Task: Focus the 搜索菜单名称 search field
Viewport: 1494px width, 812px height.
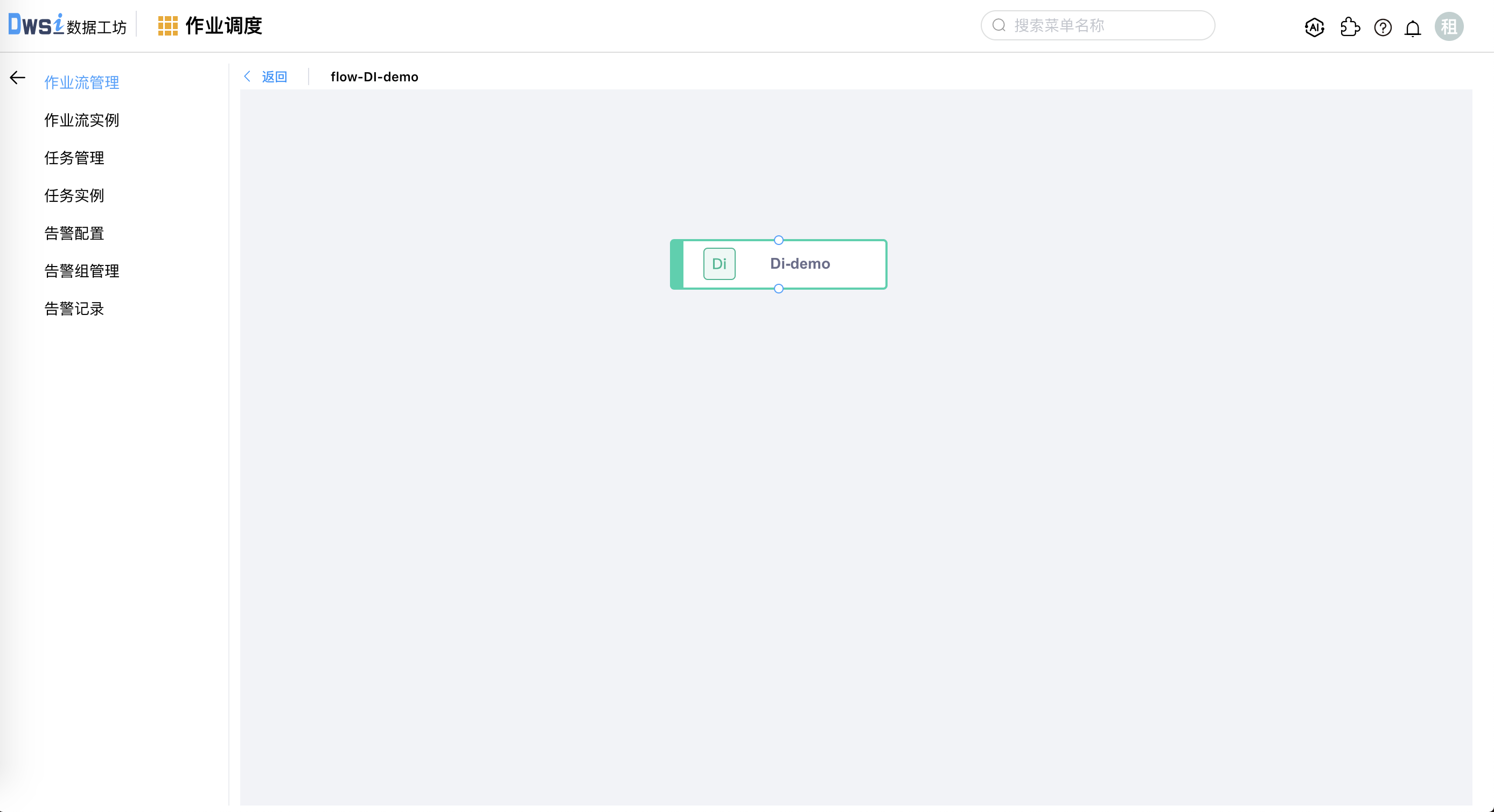Action: pyautogui.click(x=1102, y=25)
